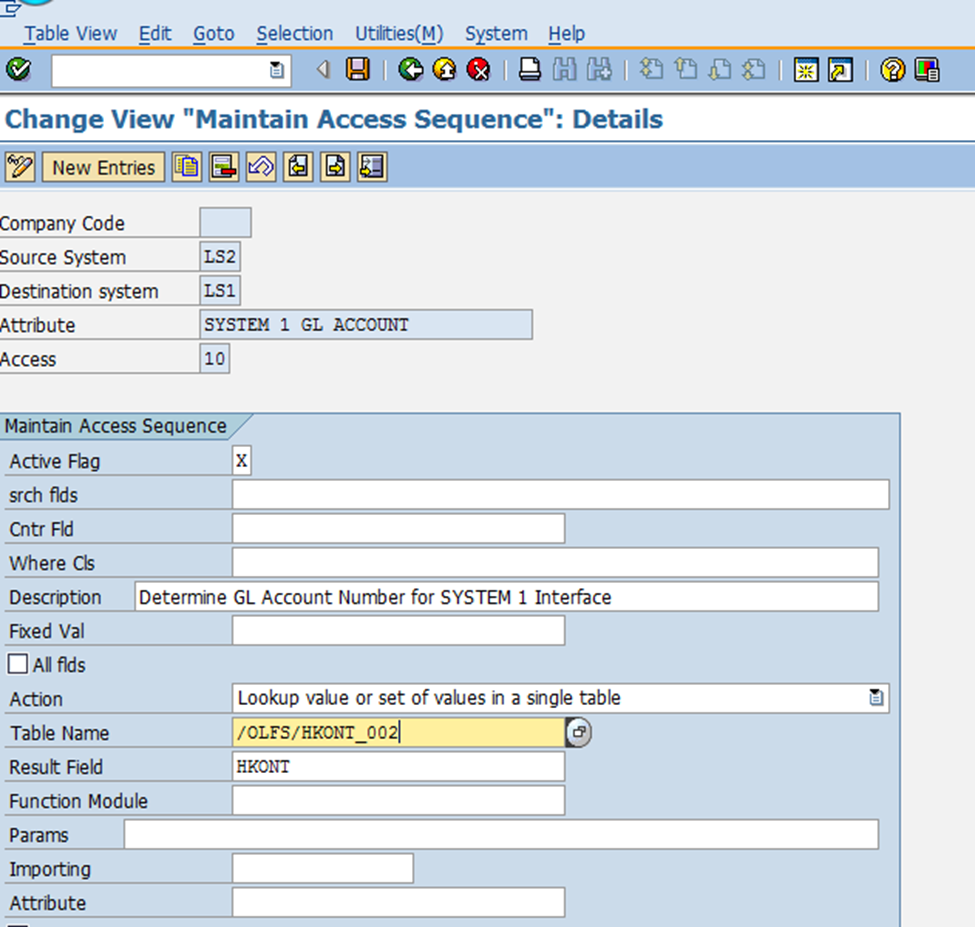Delete the entry using toolbar icon
Image resolution: width=975 pixels, height=927 pixels.
pyautogui.click(x=223, y=167)
